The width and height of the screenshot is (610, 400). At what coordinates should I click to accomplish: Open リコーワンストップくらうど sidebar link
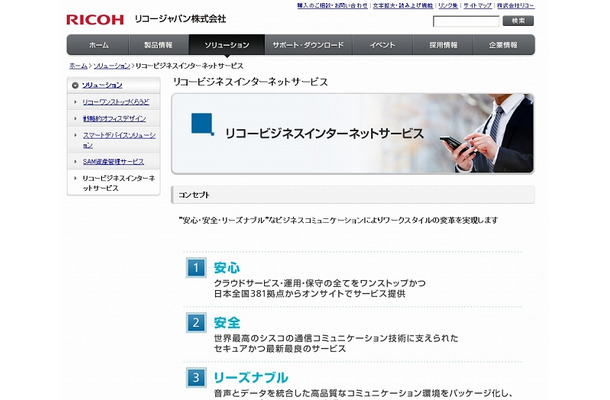tap(116, 102)
